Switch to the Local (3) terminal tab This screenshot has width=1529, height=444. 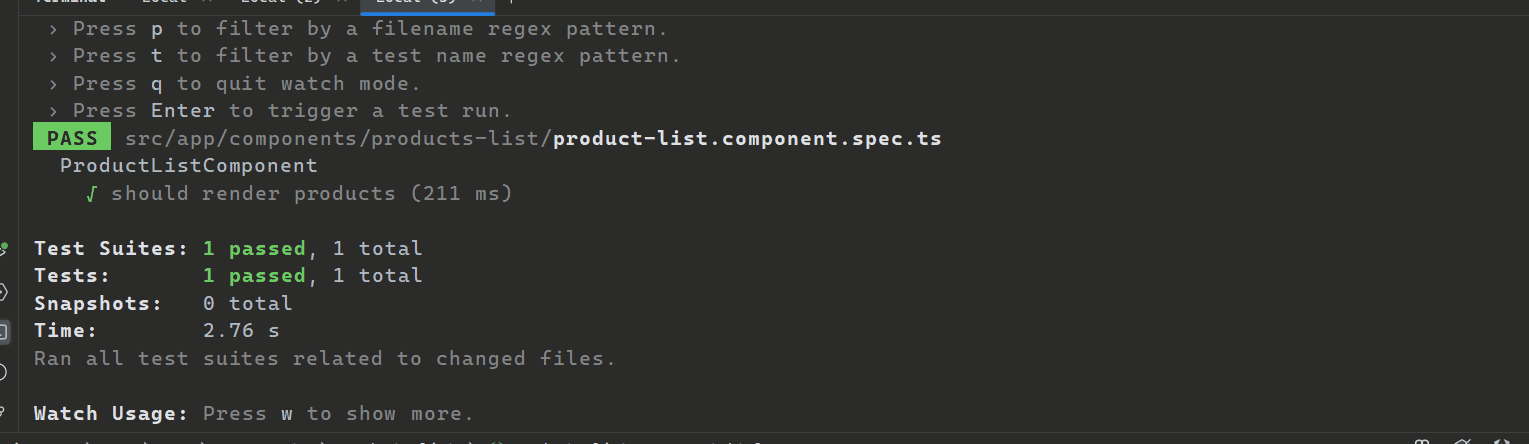coord(416,3)
